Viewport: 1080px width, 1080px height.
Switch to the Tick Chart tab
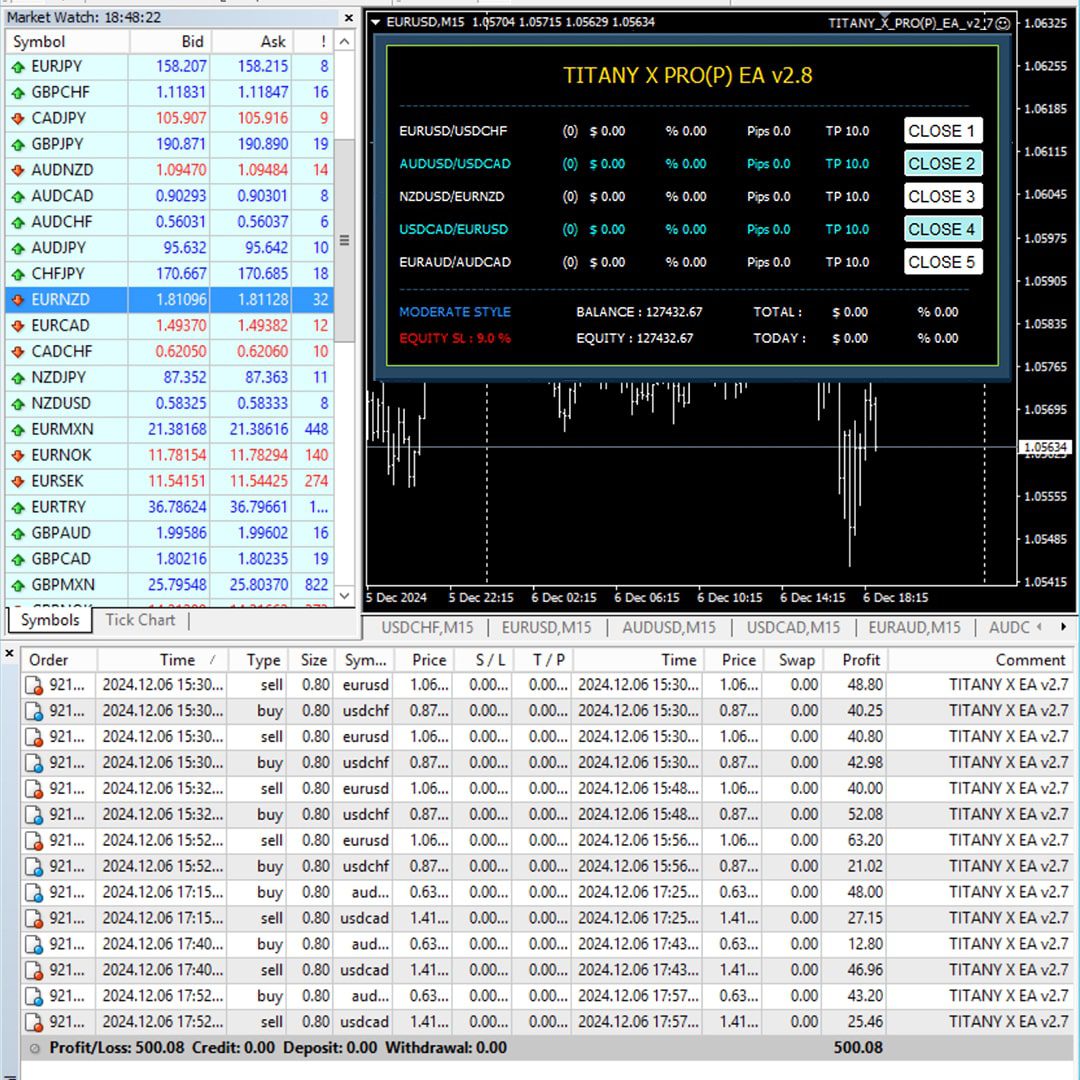(x=140, y=620)
